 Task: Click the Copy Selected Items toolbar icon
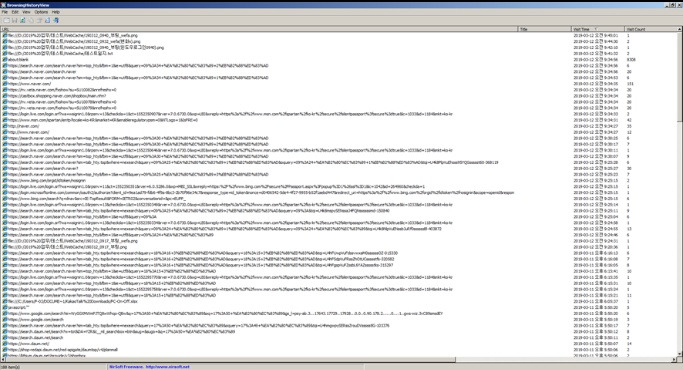pyautogui.click(x=31, y=20)
